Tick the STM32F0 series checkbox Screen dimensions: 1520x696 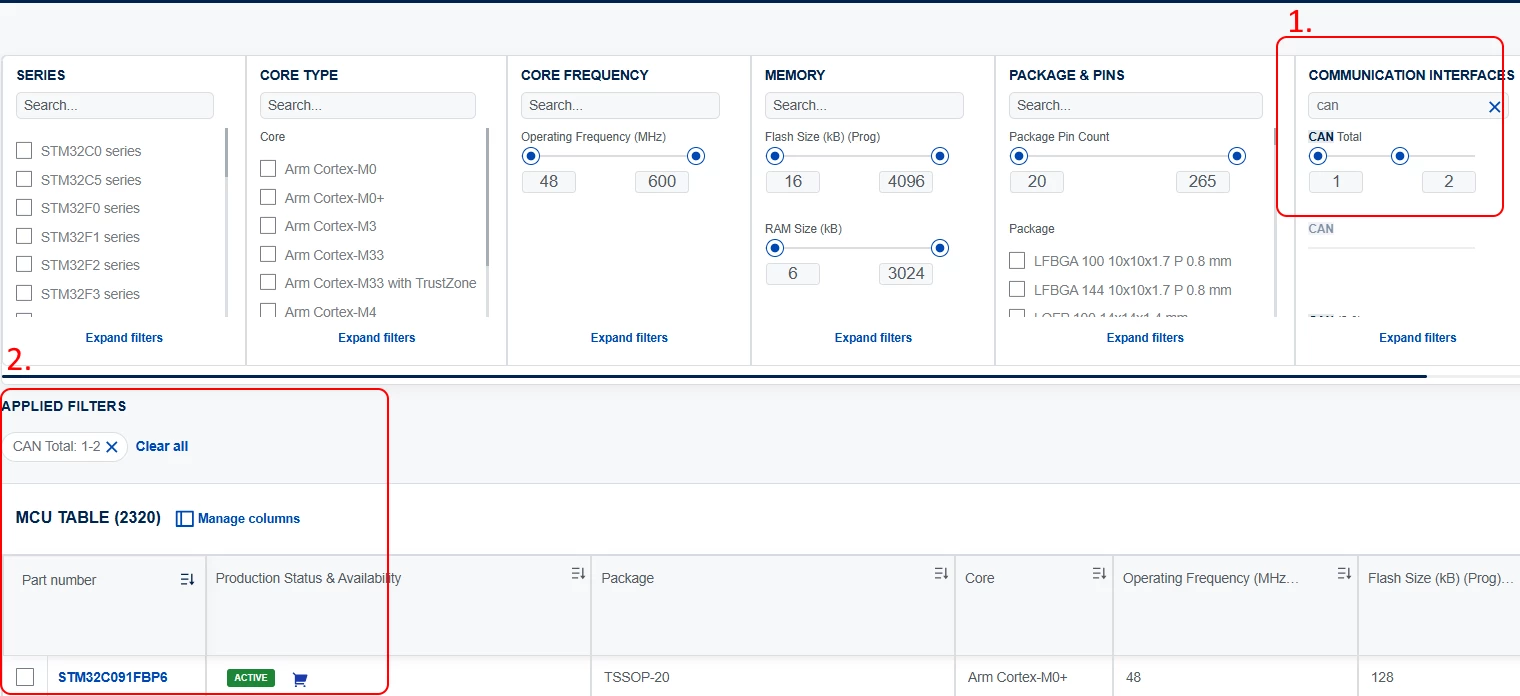(24, 208)
